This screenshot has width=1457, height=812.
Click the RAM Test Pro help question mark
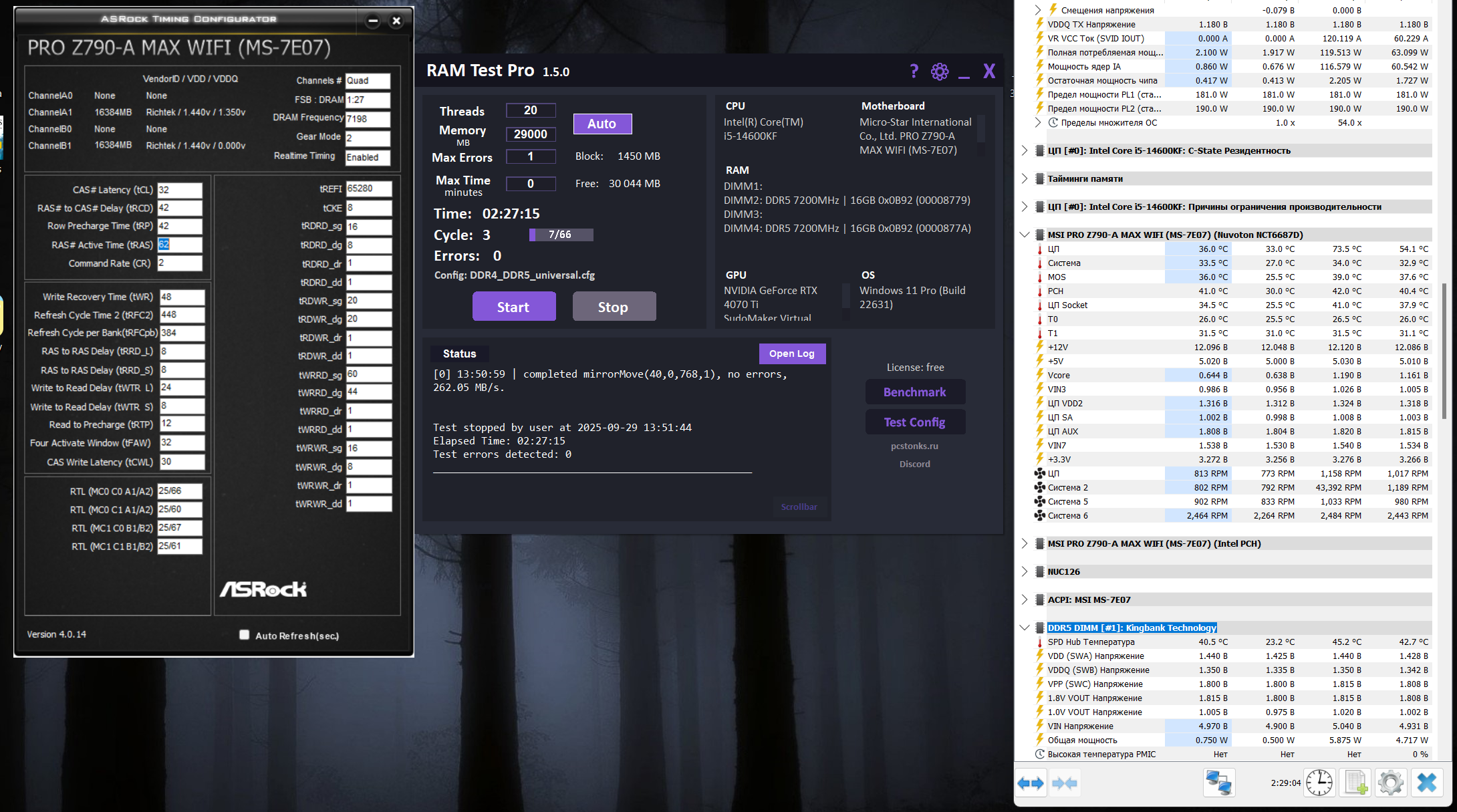point(914,72)
